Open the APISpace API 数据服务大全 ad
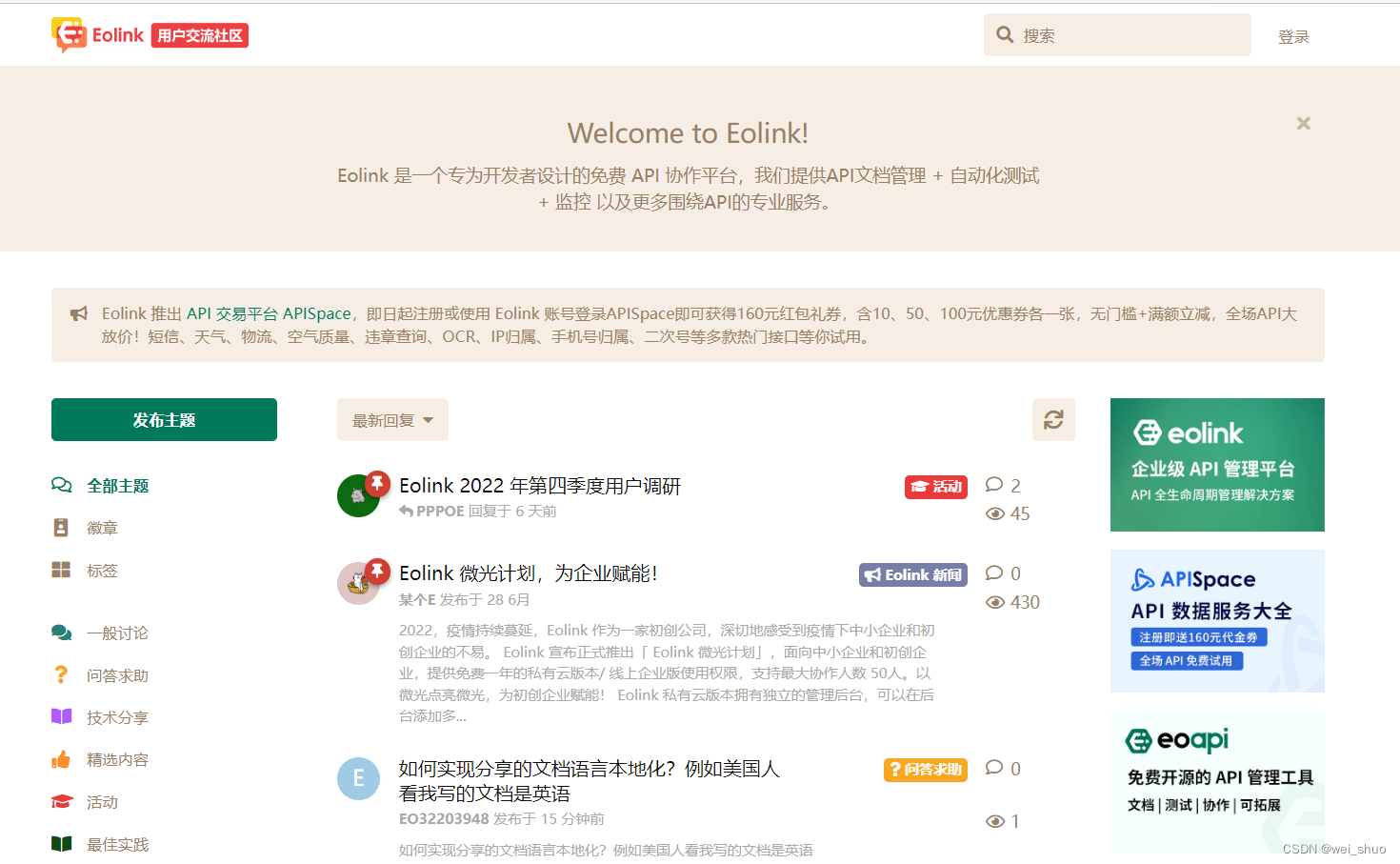The height and width of the screenshot is (864, 1400). [1217, 621]
